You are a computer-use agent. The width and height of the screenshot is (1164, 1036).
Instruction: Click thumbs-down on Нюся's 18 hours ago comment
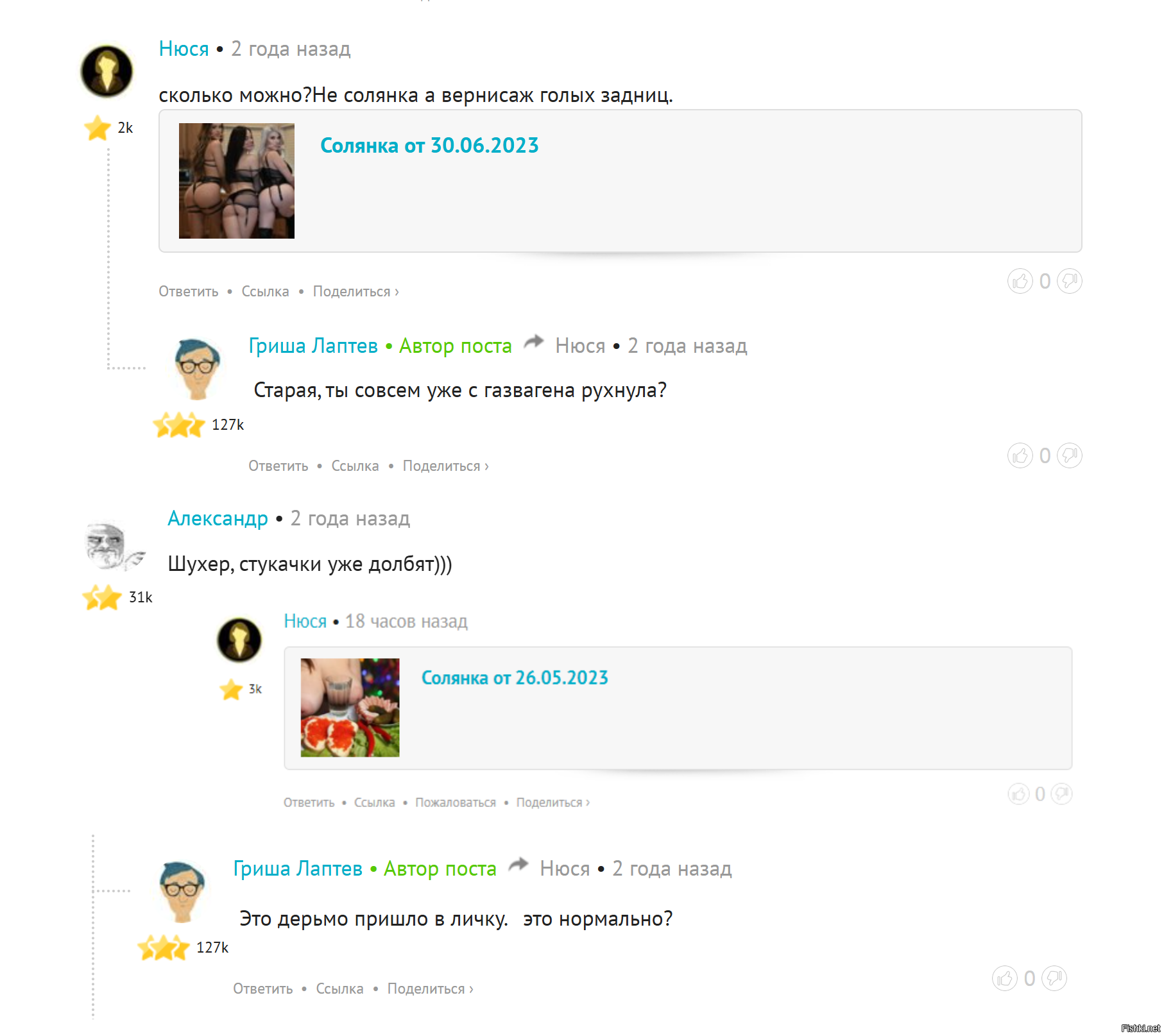pyautogui.click(x=1062, y=794)
